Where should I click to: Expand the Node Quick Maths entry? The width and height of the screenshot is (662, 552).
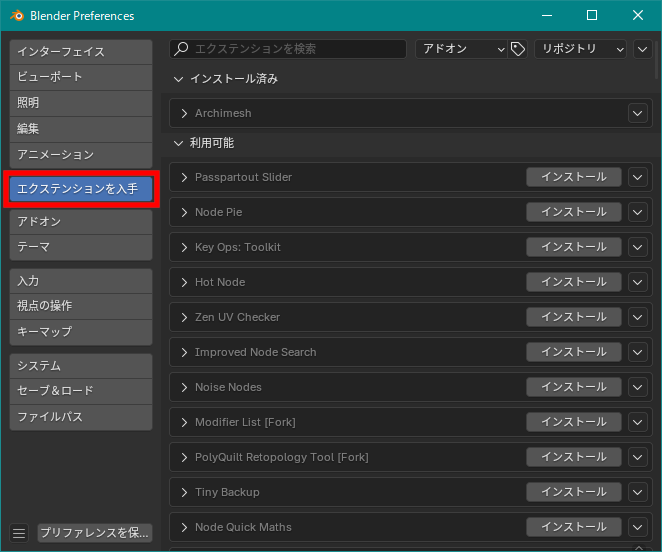184,528
